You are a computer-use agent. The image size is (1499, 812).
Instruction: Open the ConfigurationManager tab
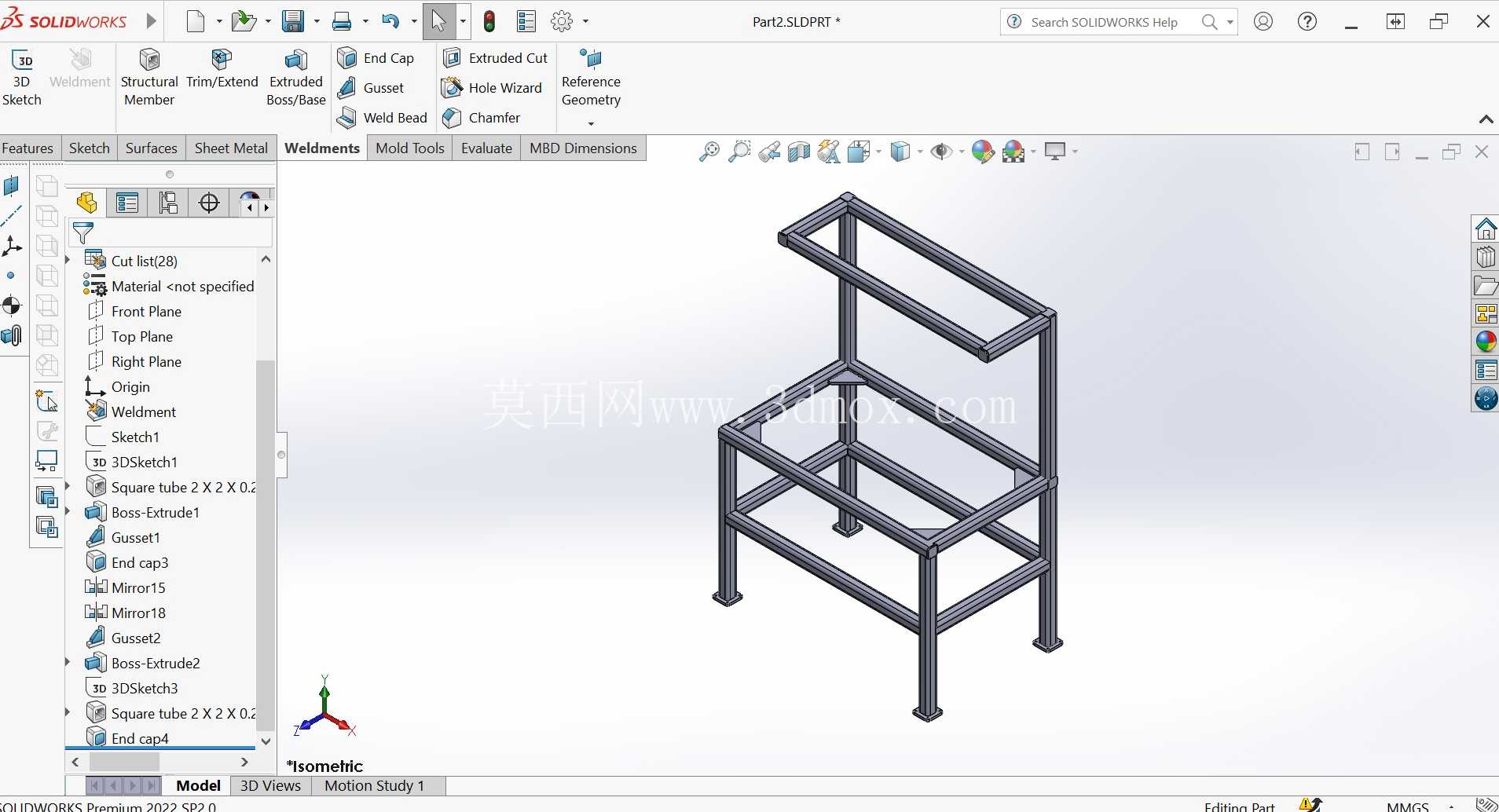(168, 203)
